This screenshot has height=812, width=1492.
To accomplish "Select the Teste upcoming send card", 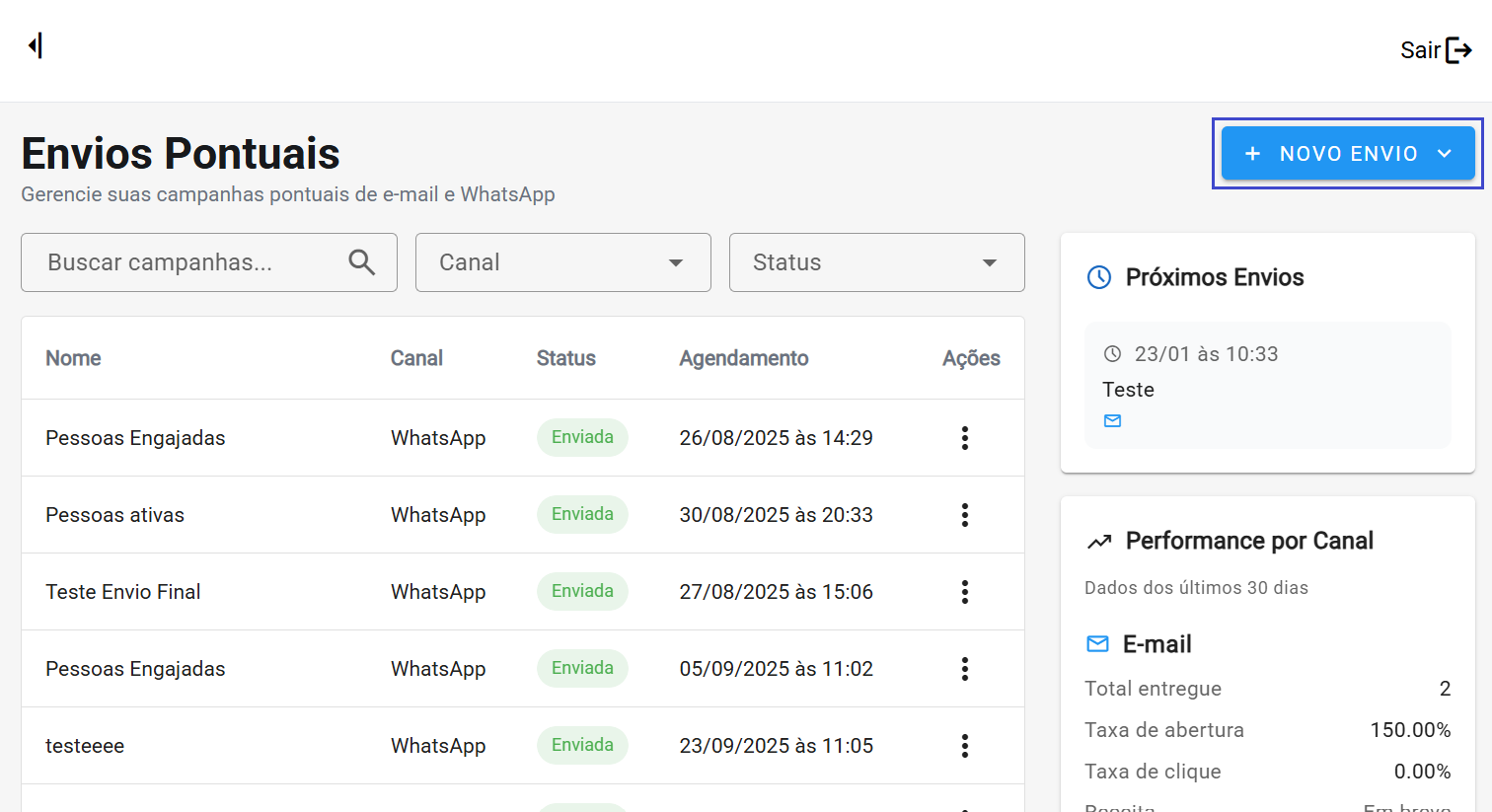I will point(1267,386).
